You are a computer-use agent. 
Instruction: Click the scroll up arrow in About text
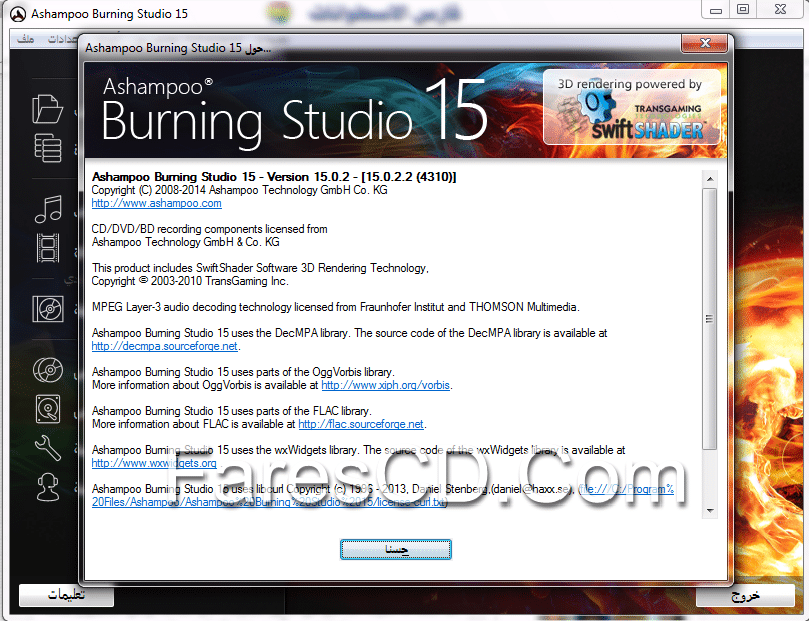710,179
